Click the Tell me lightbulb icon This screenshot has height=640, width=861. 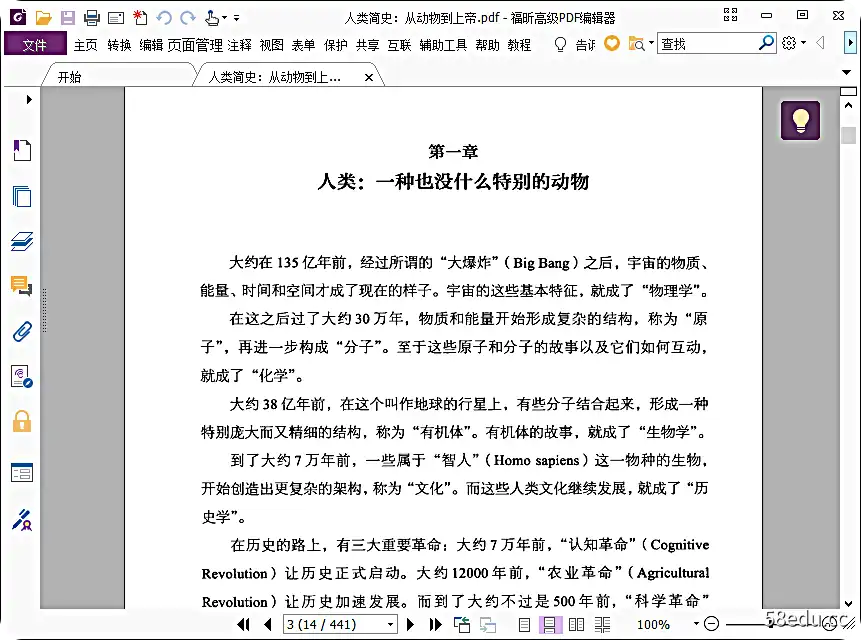tap(560, 44)
